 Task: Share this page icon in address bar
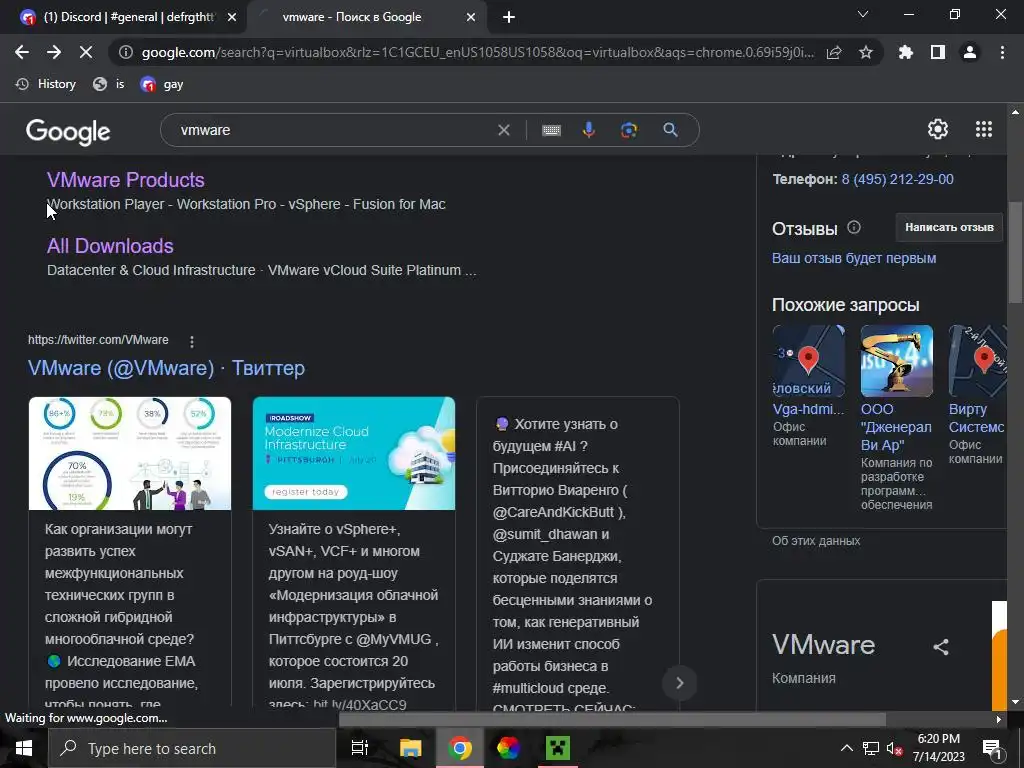click(x=834, y=52)
